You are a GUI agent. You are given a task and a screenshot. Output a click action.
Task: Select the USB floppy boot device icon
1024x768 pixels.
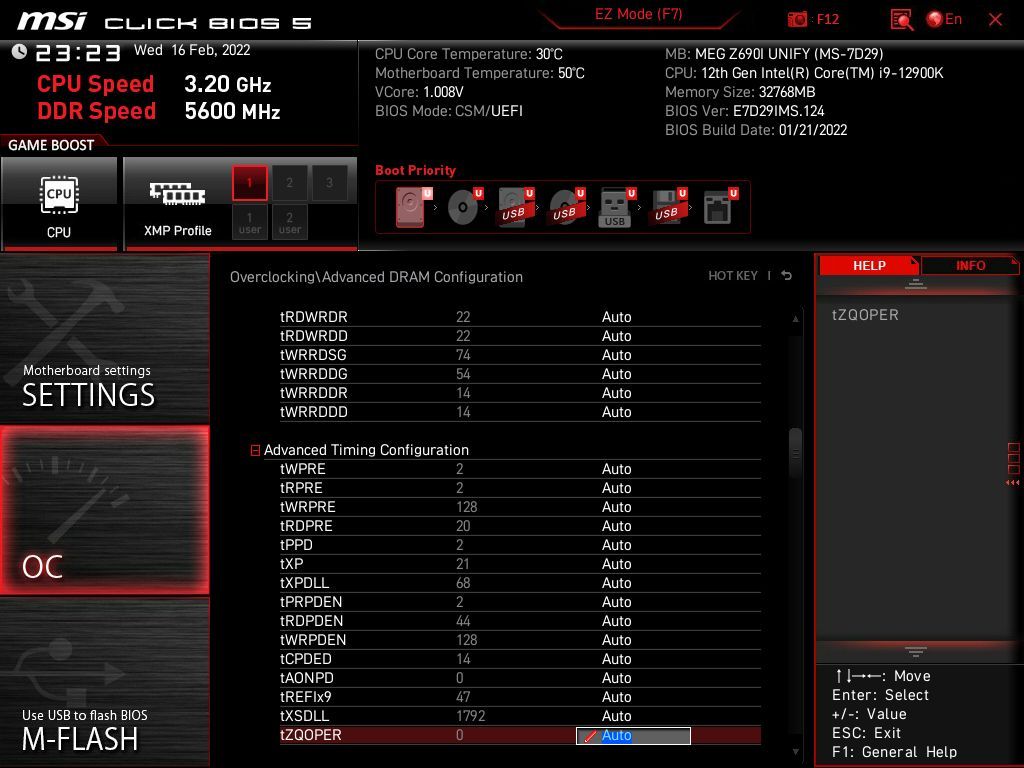668,207
